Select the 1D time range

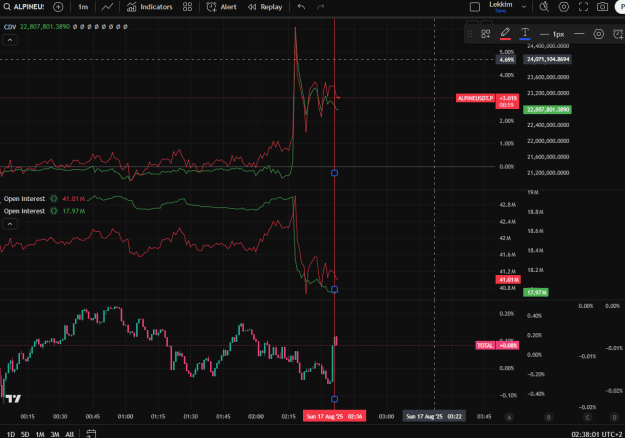click(11, 434)
